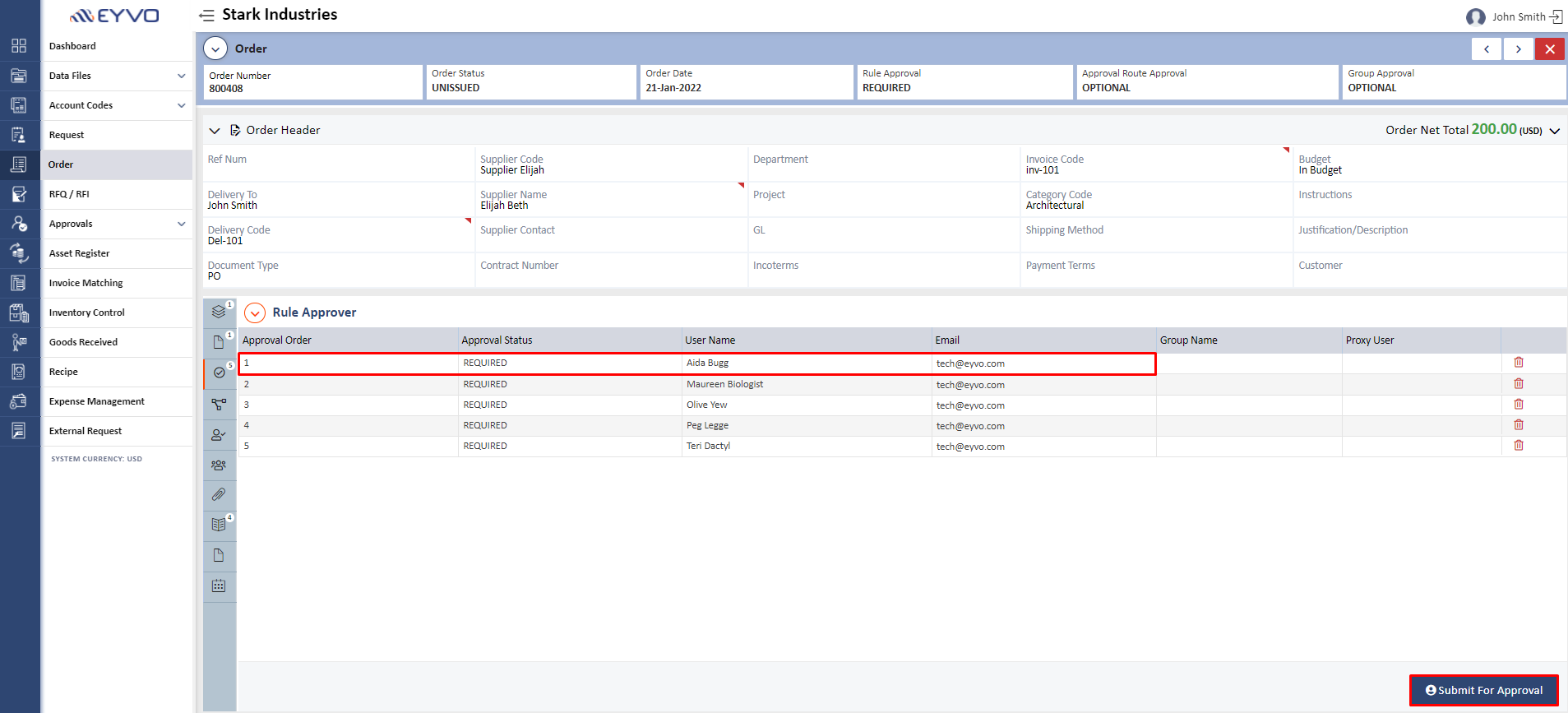Open the document tab icon with badge 1

coord(219,342)
